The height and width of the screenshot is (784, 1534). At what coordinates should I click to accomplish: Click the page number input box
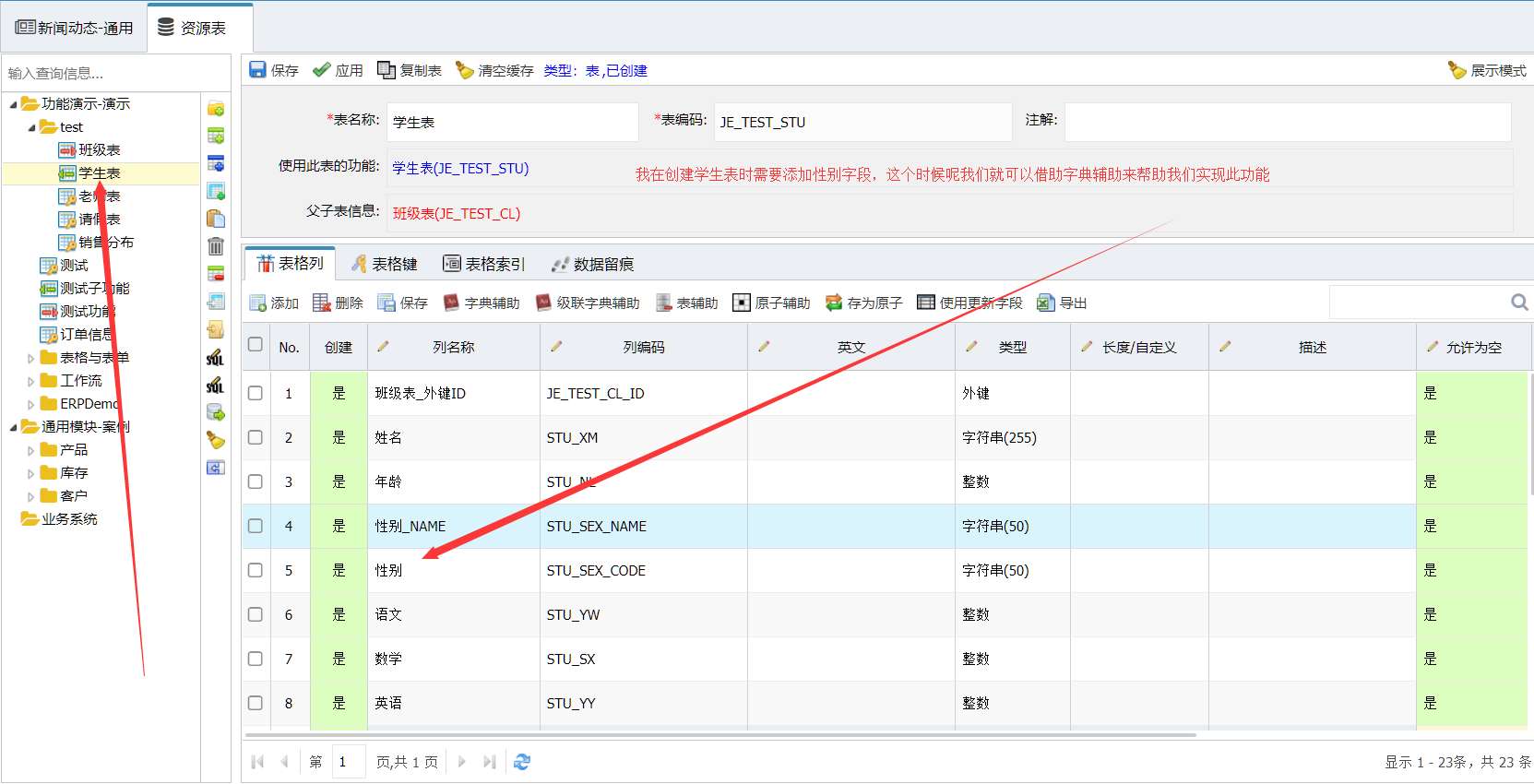[x=349, y=762]
